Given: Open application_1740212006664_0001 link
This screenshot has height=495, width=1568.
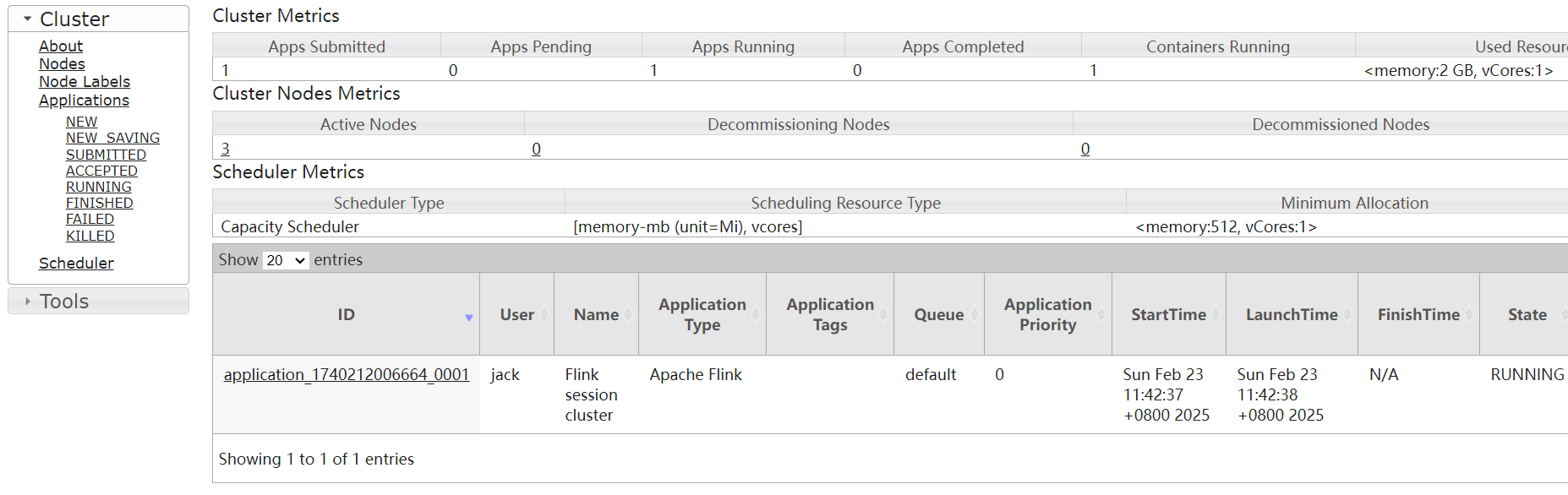Looking at the screenshot, I should 347,374.
